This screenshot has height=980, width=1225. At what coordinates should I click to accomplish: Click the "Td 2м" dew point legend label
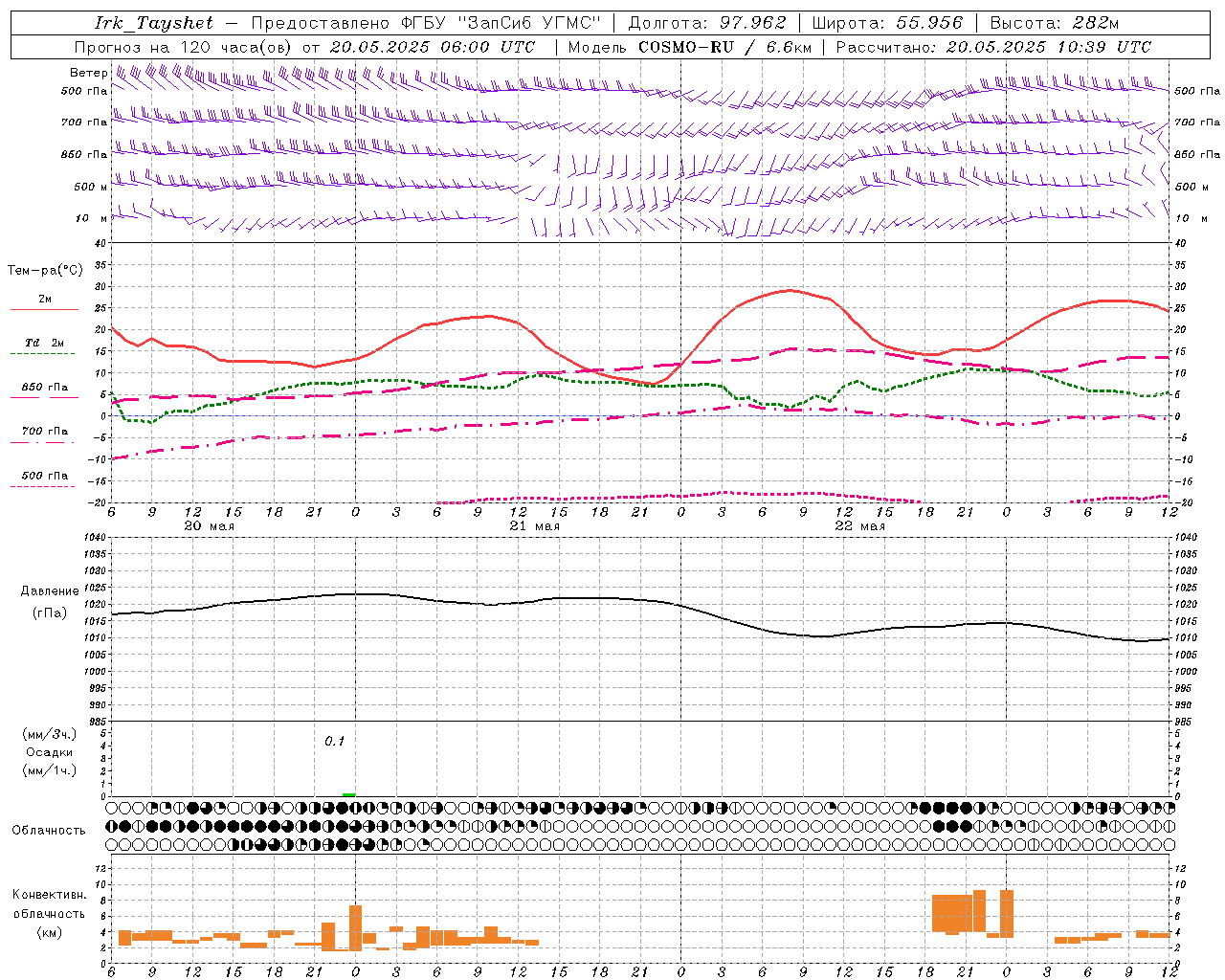44,342
